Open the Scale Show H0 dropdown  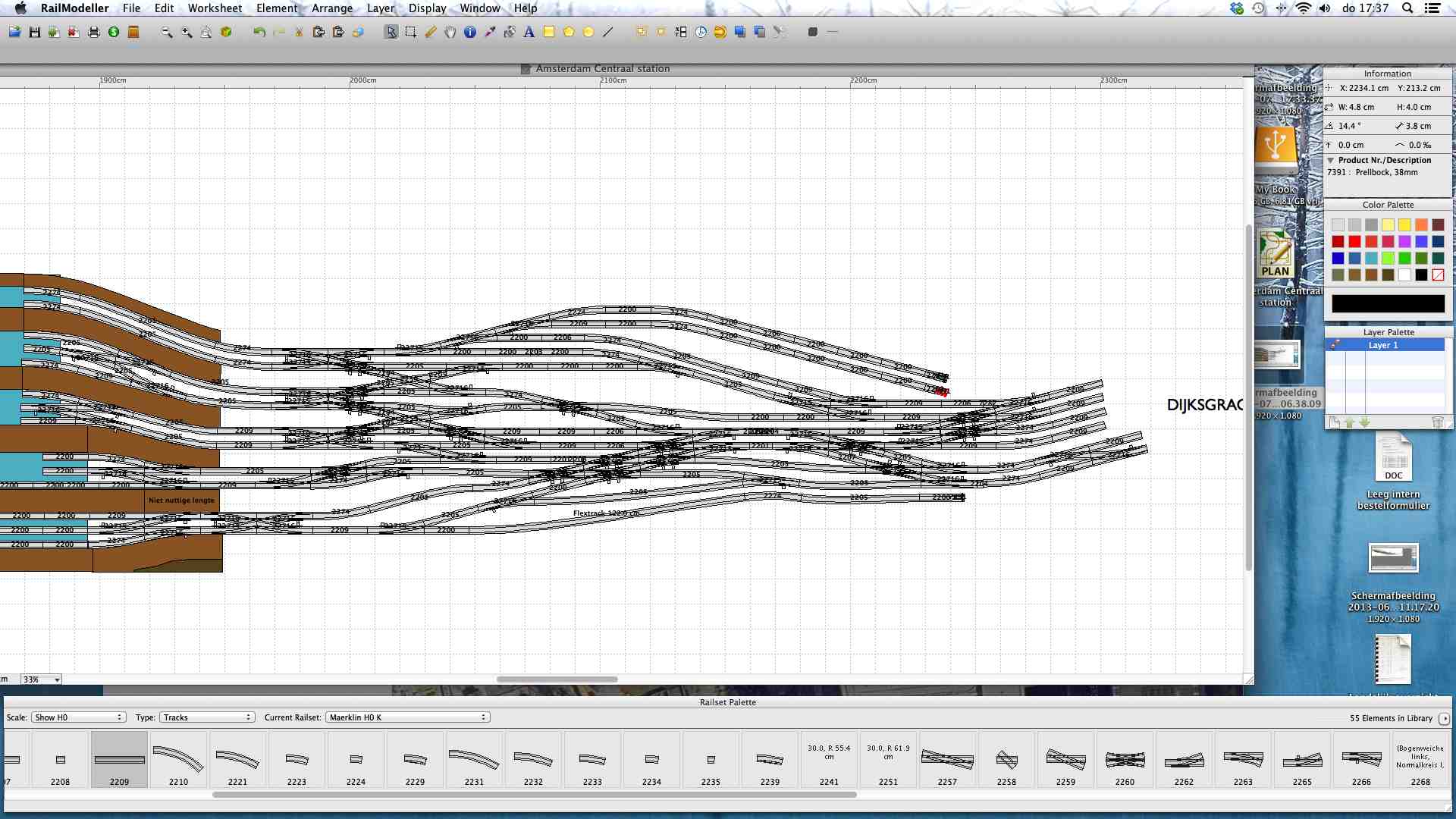(x=78, y=717)
